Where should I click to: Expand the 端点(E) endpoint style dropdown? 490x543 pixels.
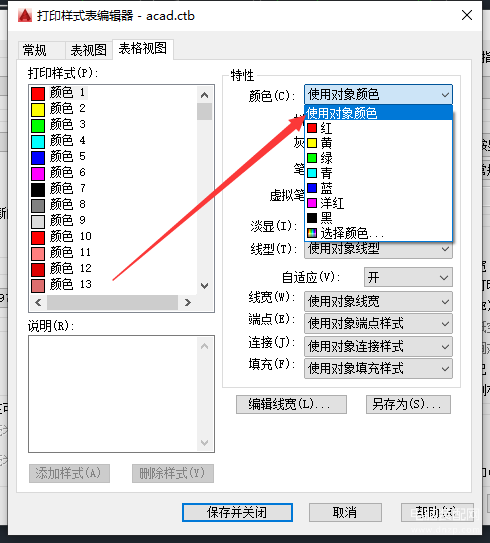click(x=378, y=323)
